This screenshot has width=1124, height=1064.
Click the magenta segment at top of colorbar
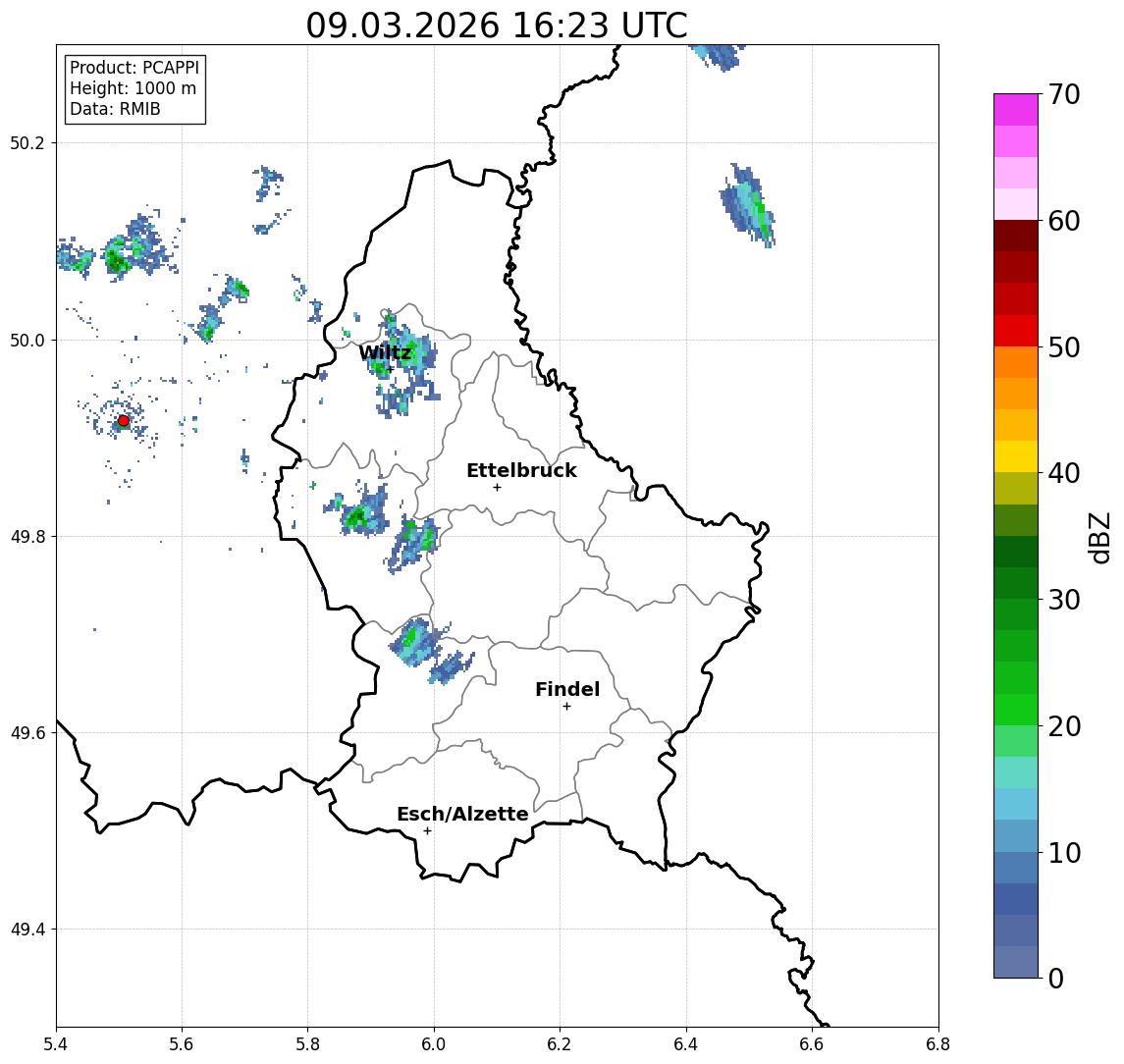pos(1016,110)
